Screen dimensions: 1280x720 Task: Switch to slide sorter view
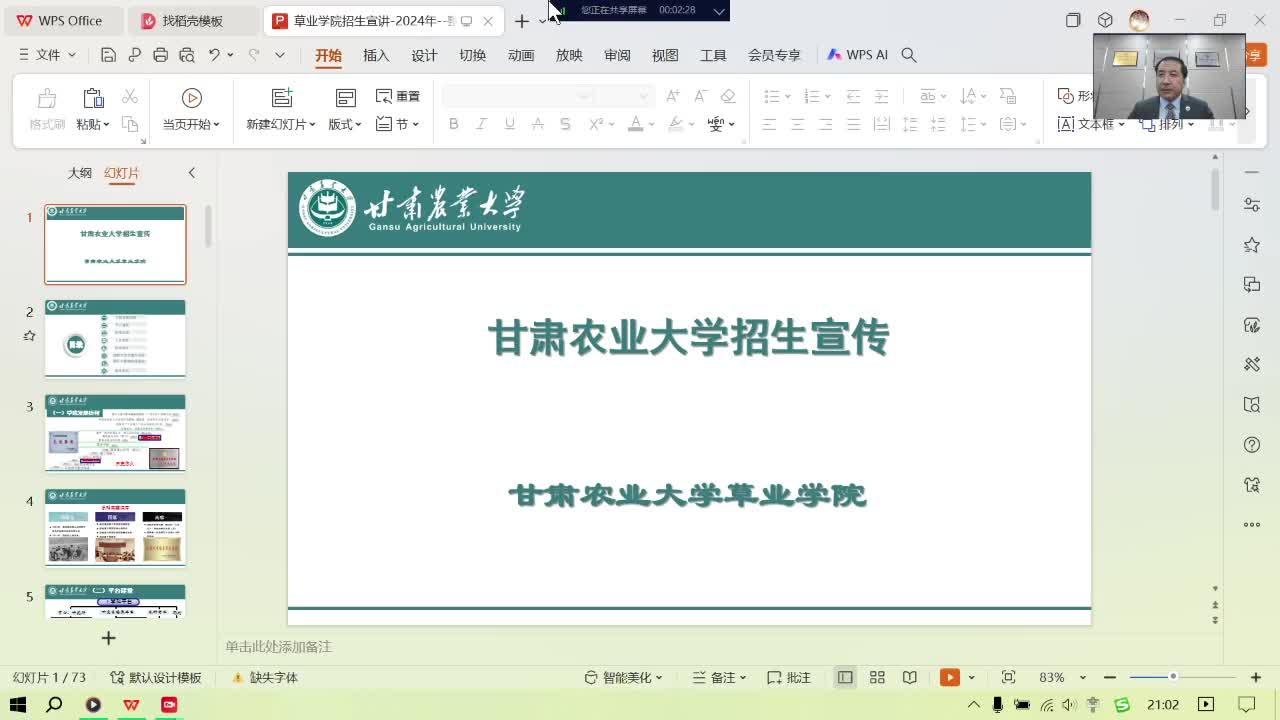point(877,677)
